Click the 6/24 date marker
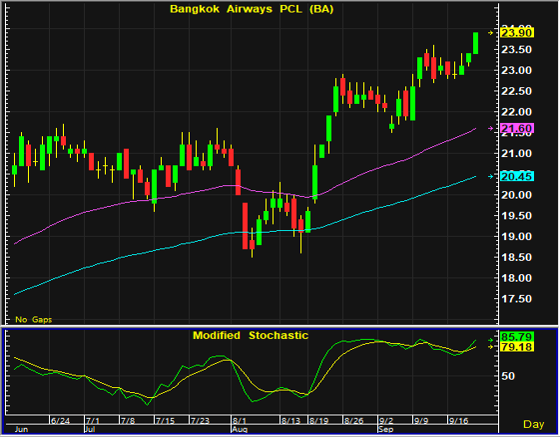560x437 pixels. (60, 421)
